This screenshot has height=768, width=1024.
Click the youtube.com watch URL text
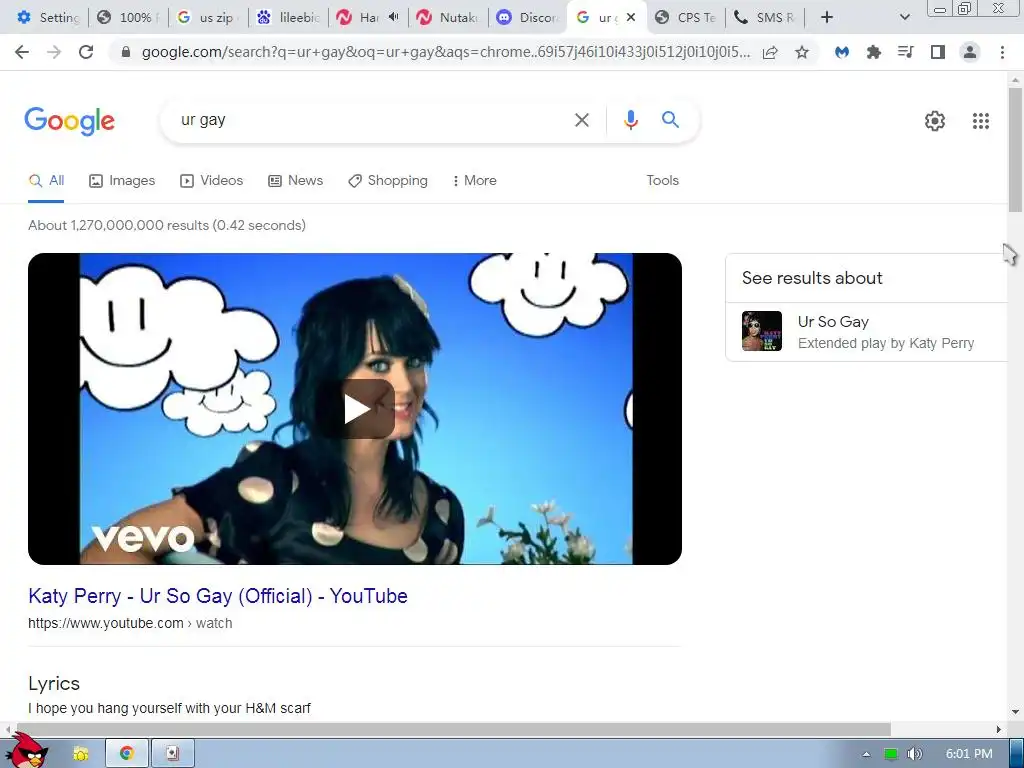pos(130,624)
